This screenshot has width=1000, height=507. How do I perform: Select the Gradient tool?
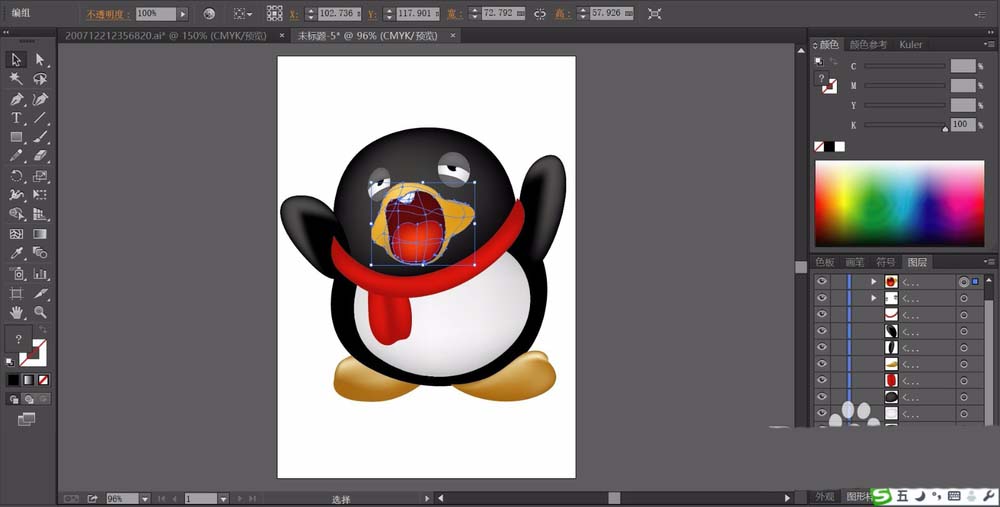click(x=40, y=234)
